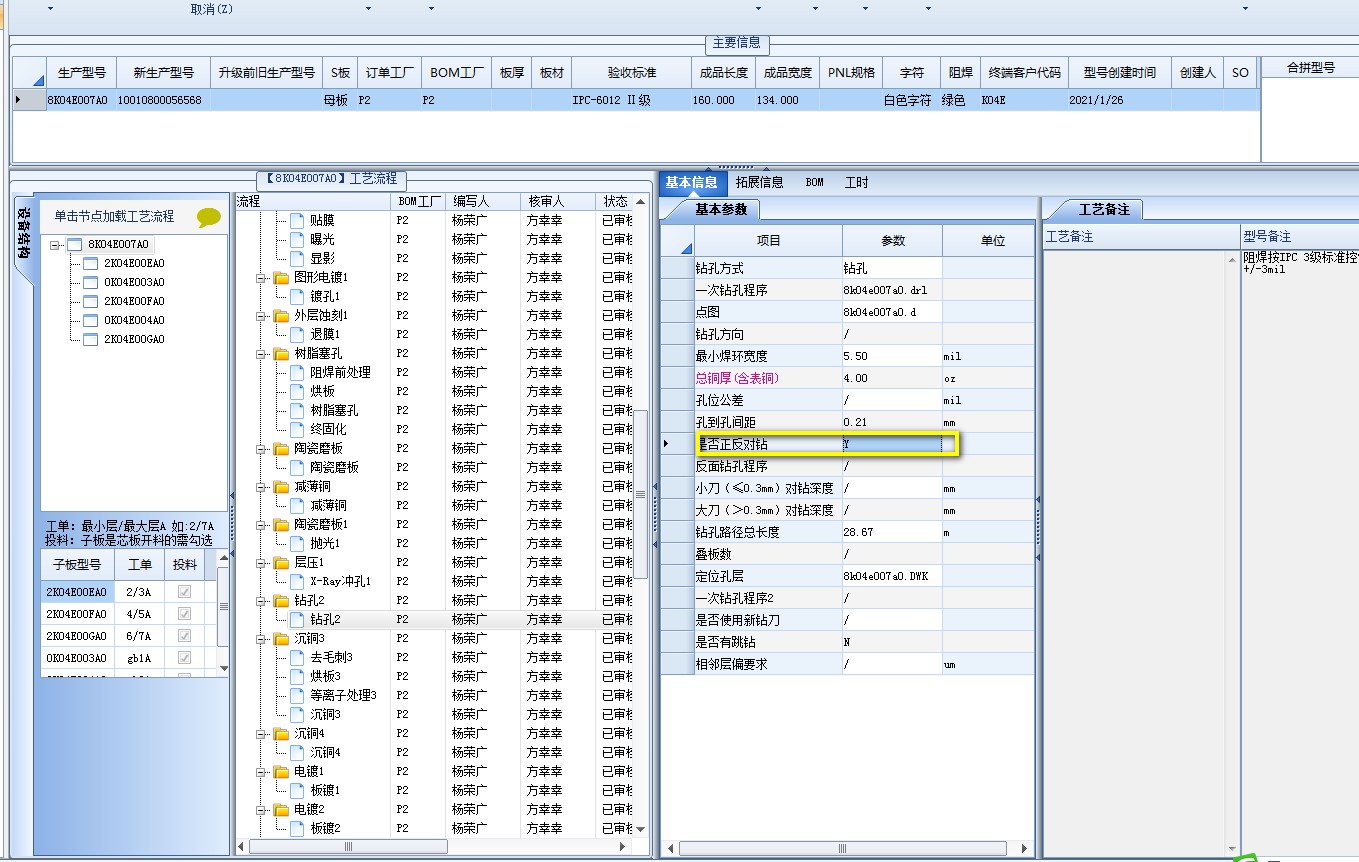Click the 8K04E007A0 root node icon
The height and width of the screenshot is (862, 1359).
(74, 244)
